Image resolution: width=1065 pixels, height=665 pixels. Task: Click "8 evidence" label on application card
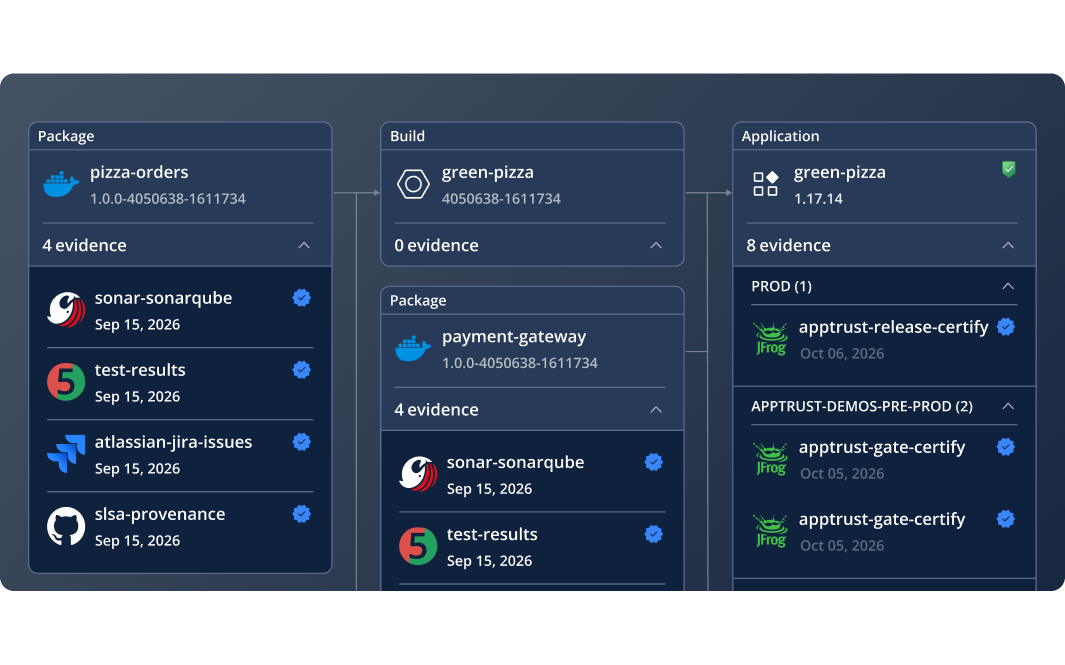pyautogui.click(x=788, y=245)
